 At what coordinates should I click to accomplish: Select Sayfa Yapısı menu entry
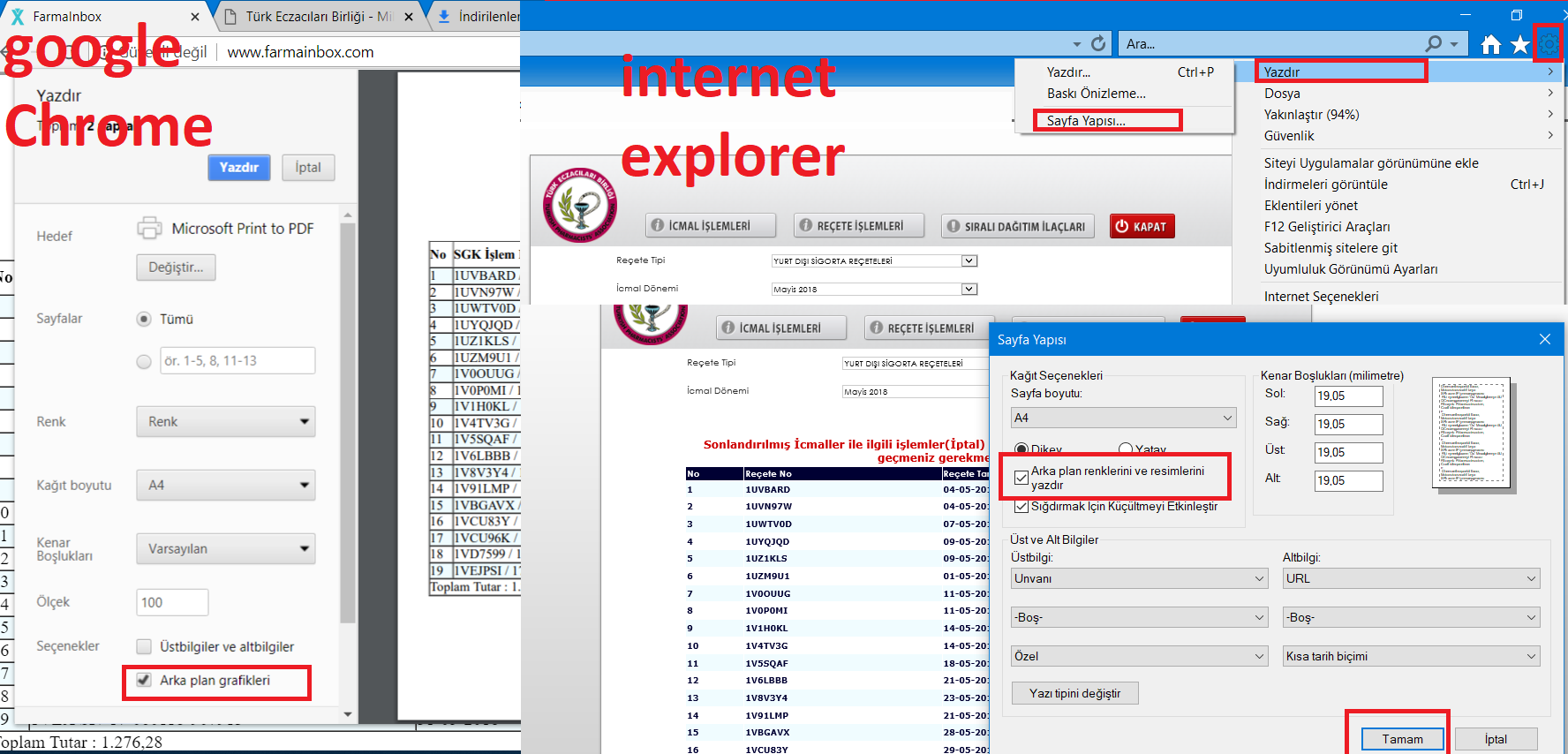(x=1086, y=121)
